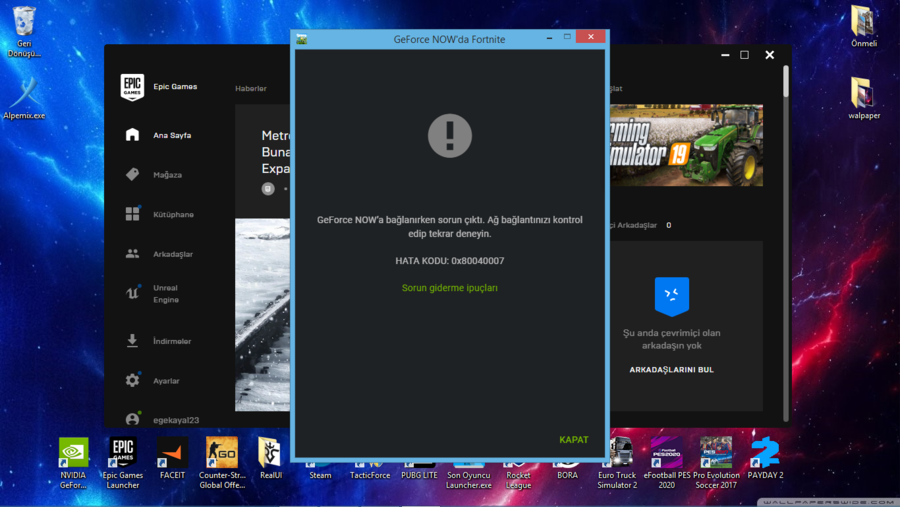The image size is (900, 507).
Task: Click the Epic Games logo in launcher
Action: [132, 87]
